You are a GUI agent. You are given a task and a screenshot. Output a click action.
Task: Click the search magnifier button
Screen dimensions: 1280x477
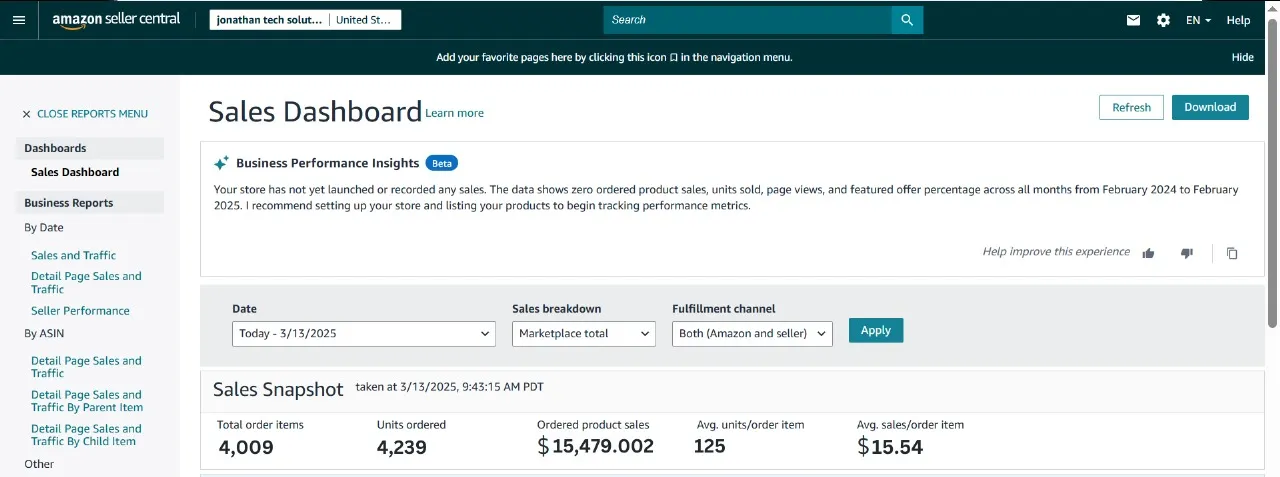[907, 20]
